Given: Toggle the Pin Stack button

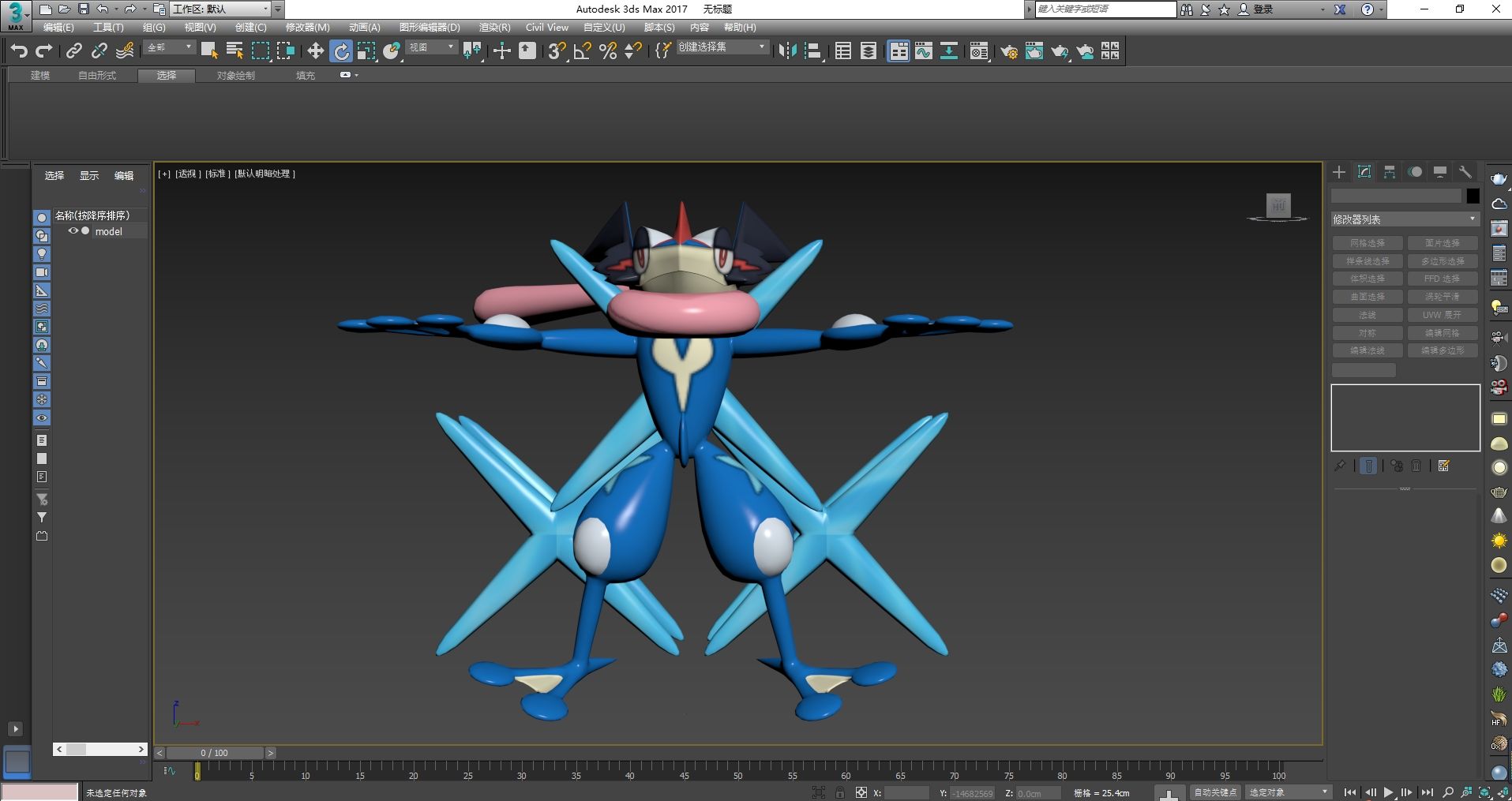Looking at the screenshot, I should pos(1340,466).
